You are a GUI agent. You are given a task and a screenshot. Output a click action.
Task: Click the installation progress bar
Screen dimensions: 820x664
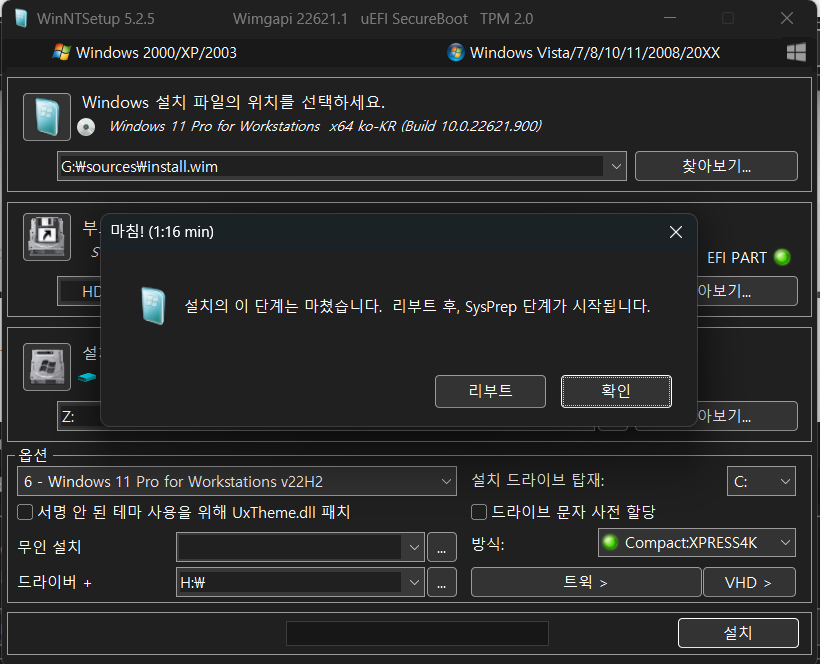point(417,633)
